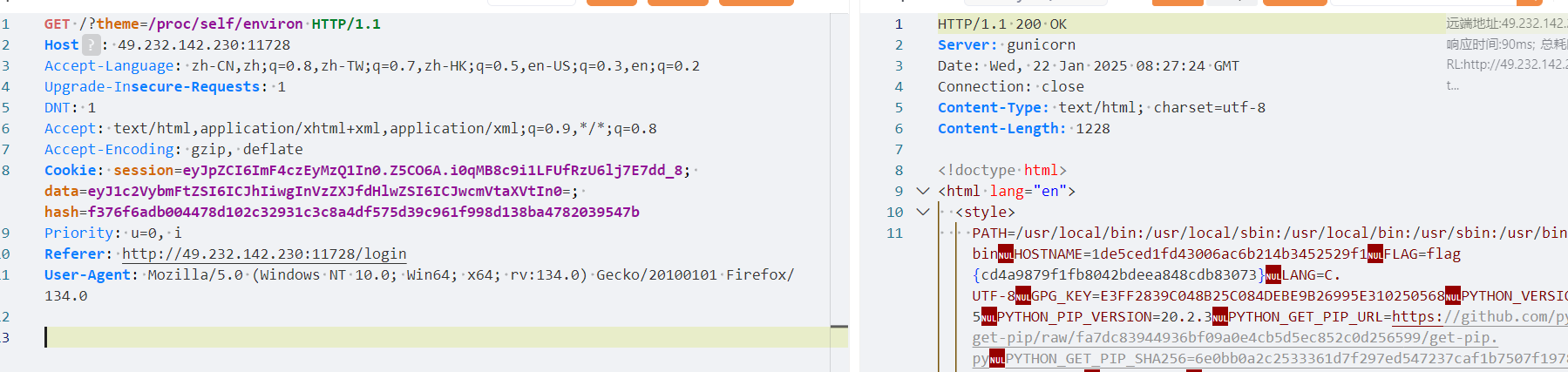The image size is (1568, 372).
Task: Click the HTTP/1.1 200 OK status line
Action: pos(1001,24)
